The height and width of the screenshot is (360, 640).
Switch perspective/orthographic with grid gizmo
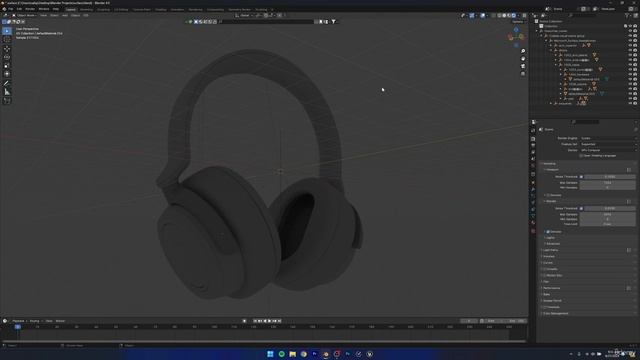[523, 73]
